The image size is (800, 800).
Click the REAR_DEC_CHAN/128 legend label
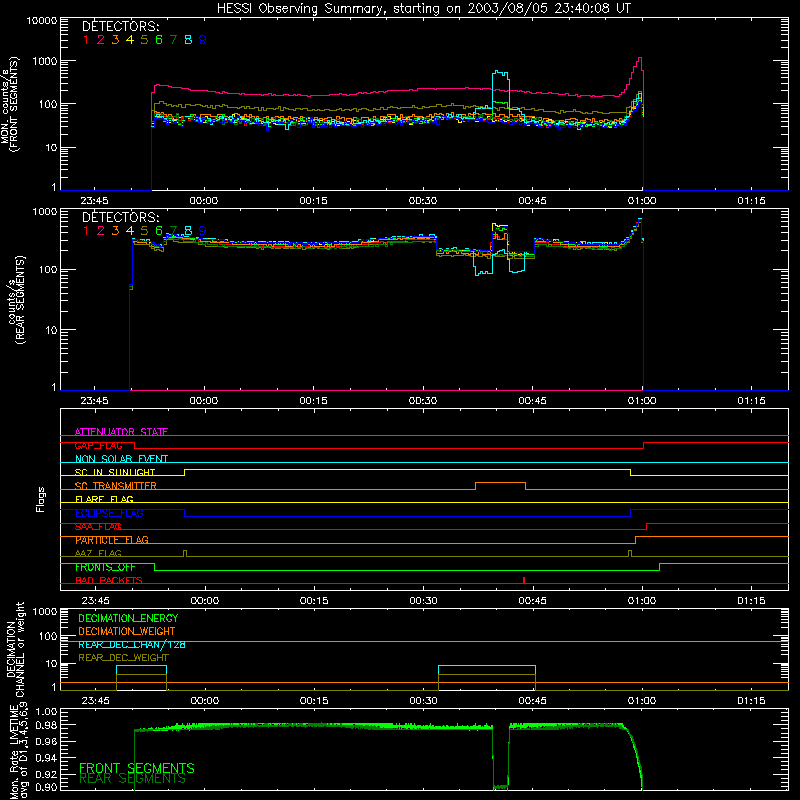[x=132, y=645]
